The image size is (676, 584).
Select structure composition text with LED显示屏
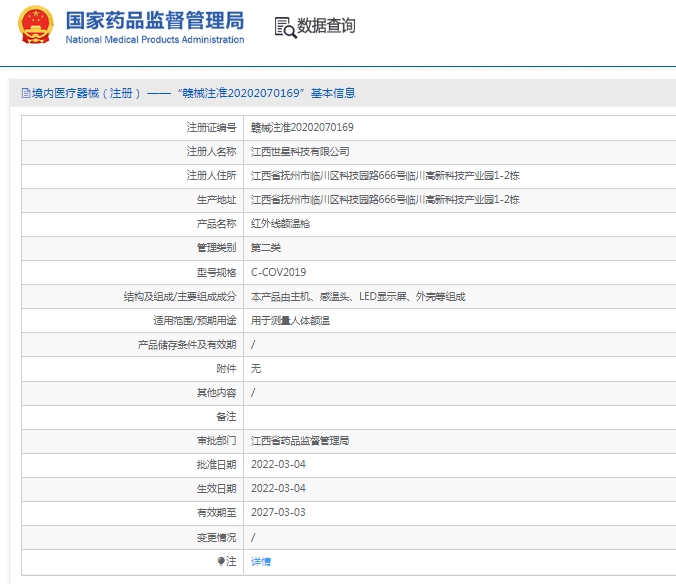coord(358,297)
